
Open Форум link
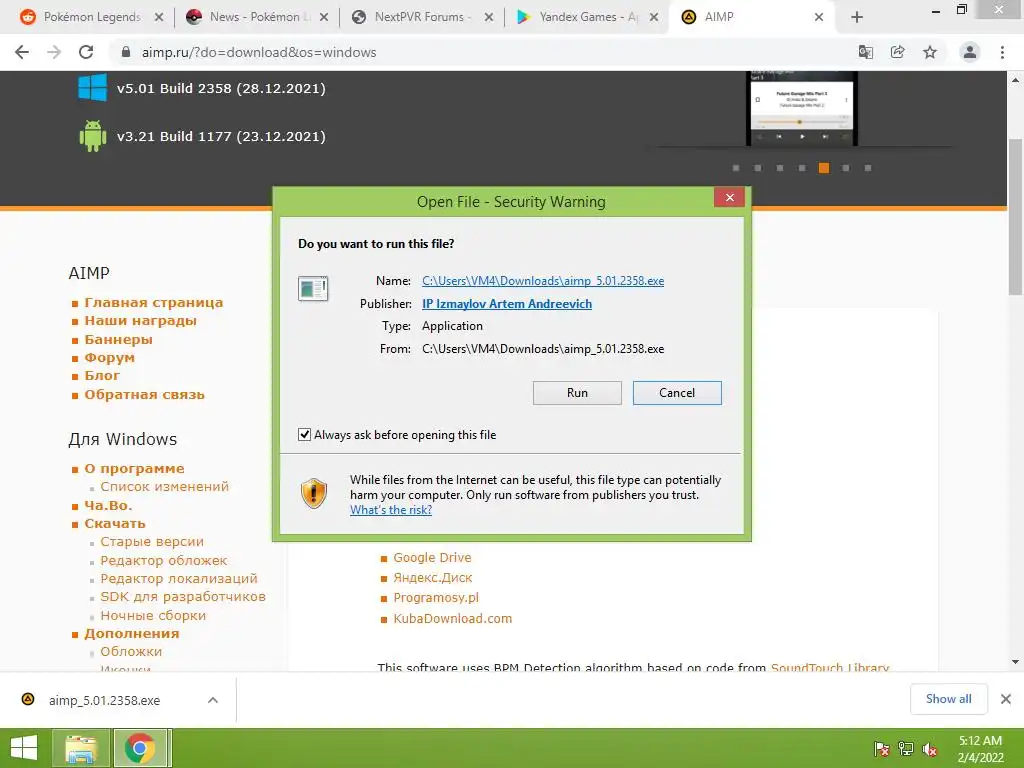[x=109, y=357]
